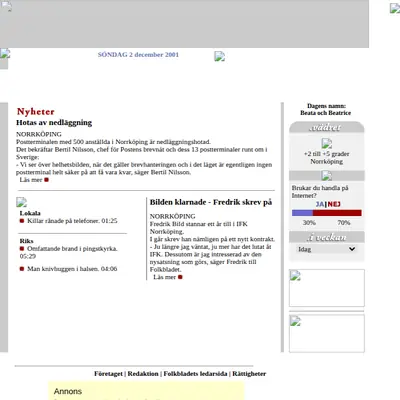Click the broken image above 'Lokala' section

[x=21, y=202]
